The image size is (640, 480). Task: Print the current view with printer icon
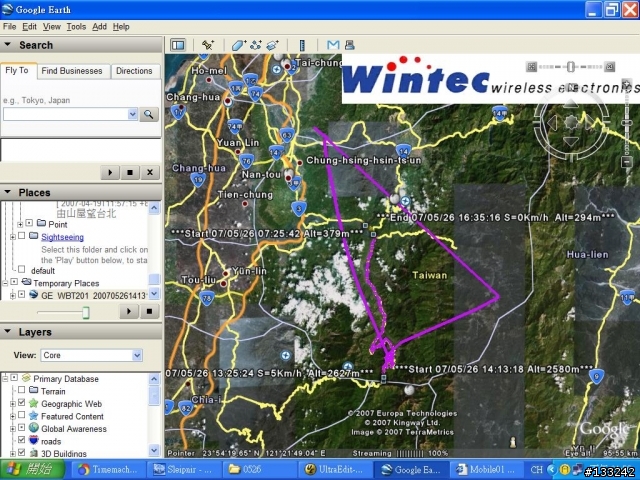click(x=349, y=45)
